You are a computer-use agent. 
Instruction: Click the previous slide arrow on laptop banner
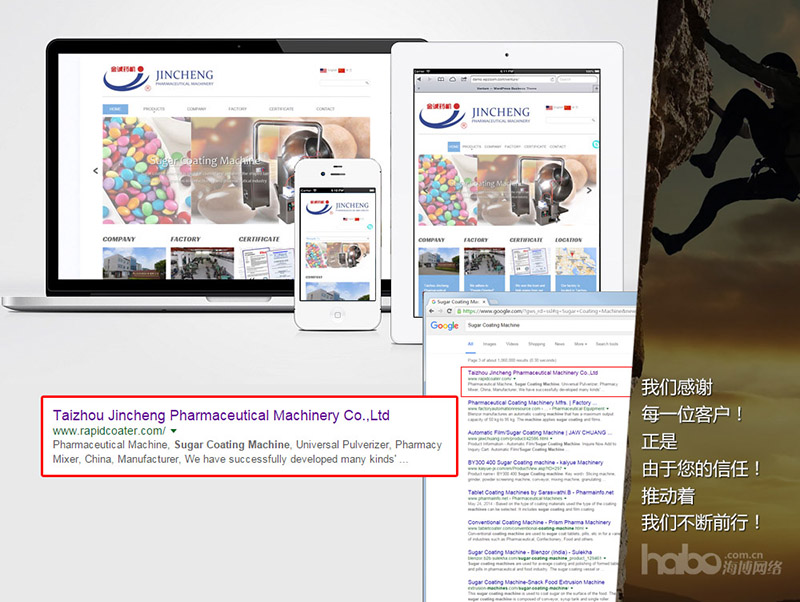tap(96, 171)
